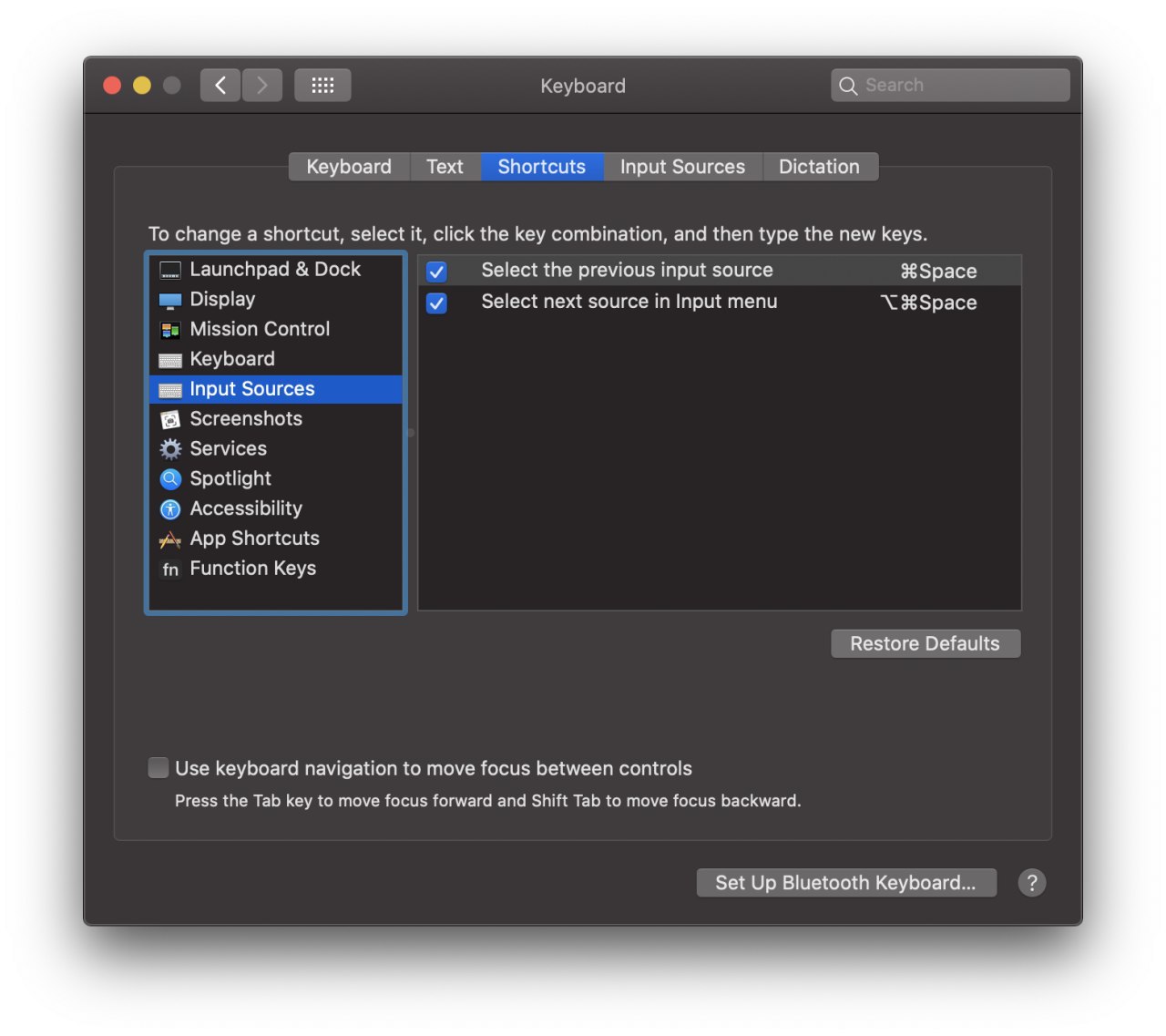Click Set Up Bluetooth Keyboard button
The image size is (1166, 1036).
tap(846, 883)
